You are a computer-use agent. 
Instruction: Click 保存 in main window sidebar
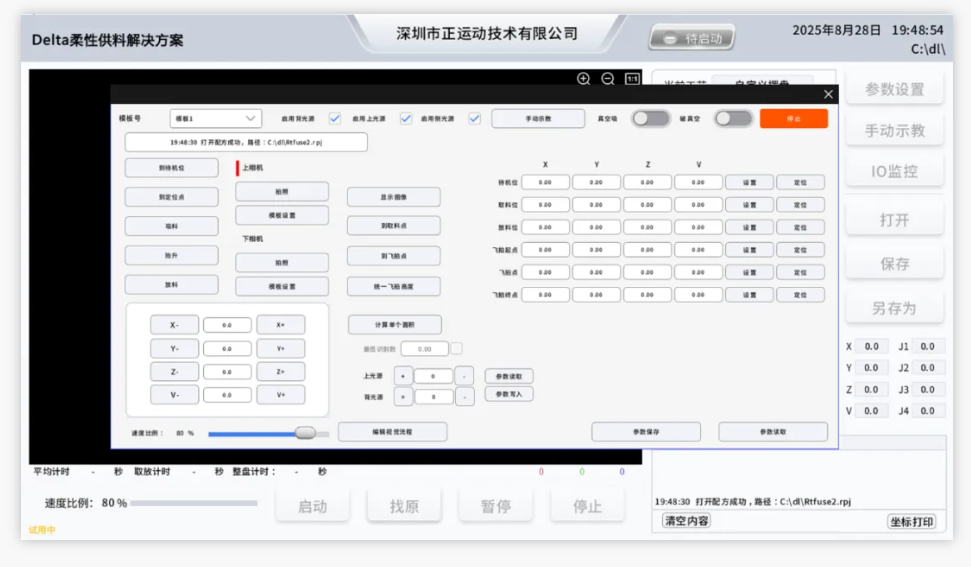[894, 264]
